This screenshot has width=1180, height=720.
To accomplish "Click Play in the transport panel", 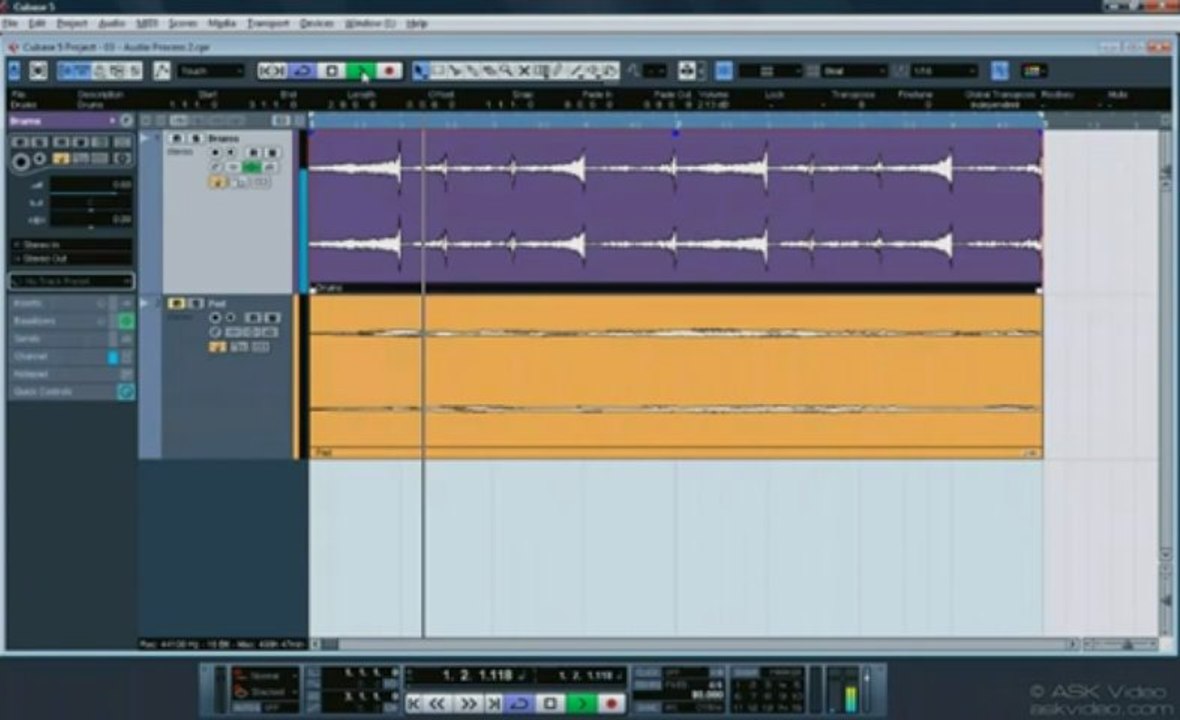I will 581,704.
